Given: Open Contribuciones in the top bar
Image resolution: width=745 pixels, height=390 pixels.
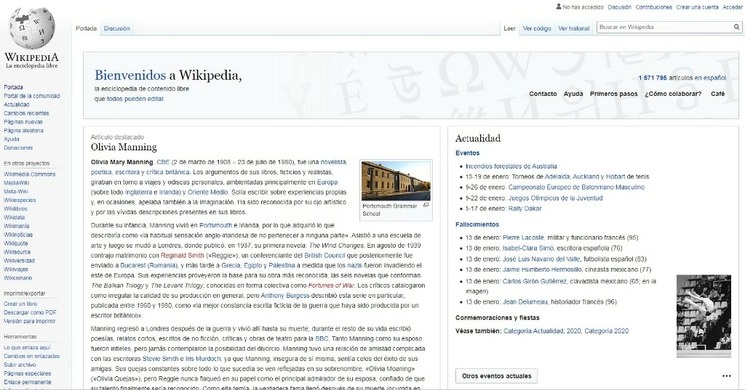Looking at the screenshot, I should tap(654, 7).
